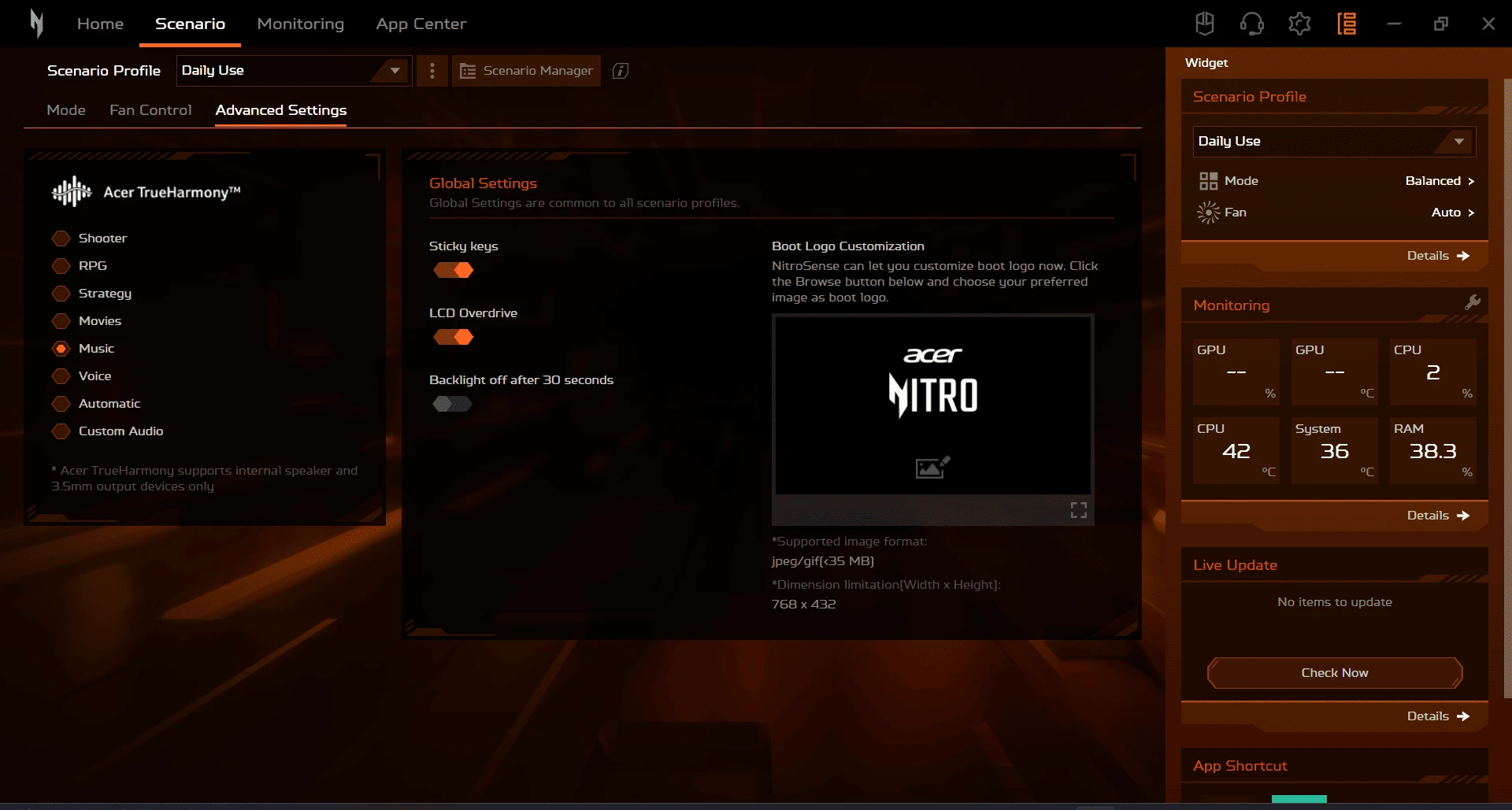Open the Monitoring tab
The width and height of the screenshot is (1512, 810).
pyautogui.click(x=301, y=24)
